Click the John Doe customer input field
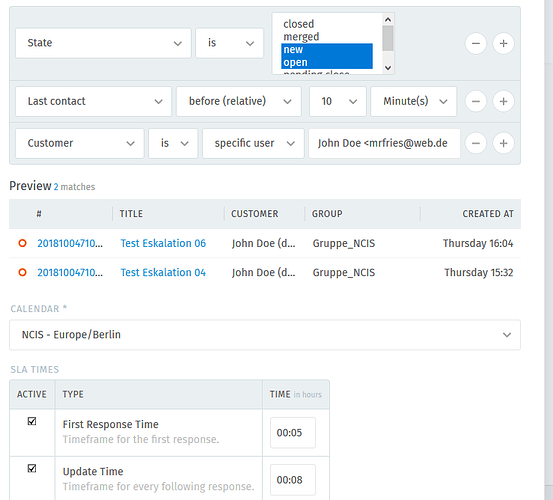The width and height of the screenshot is (553, 500). 384,143
